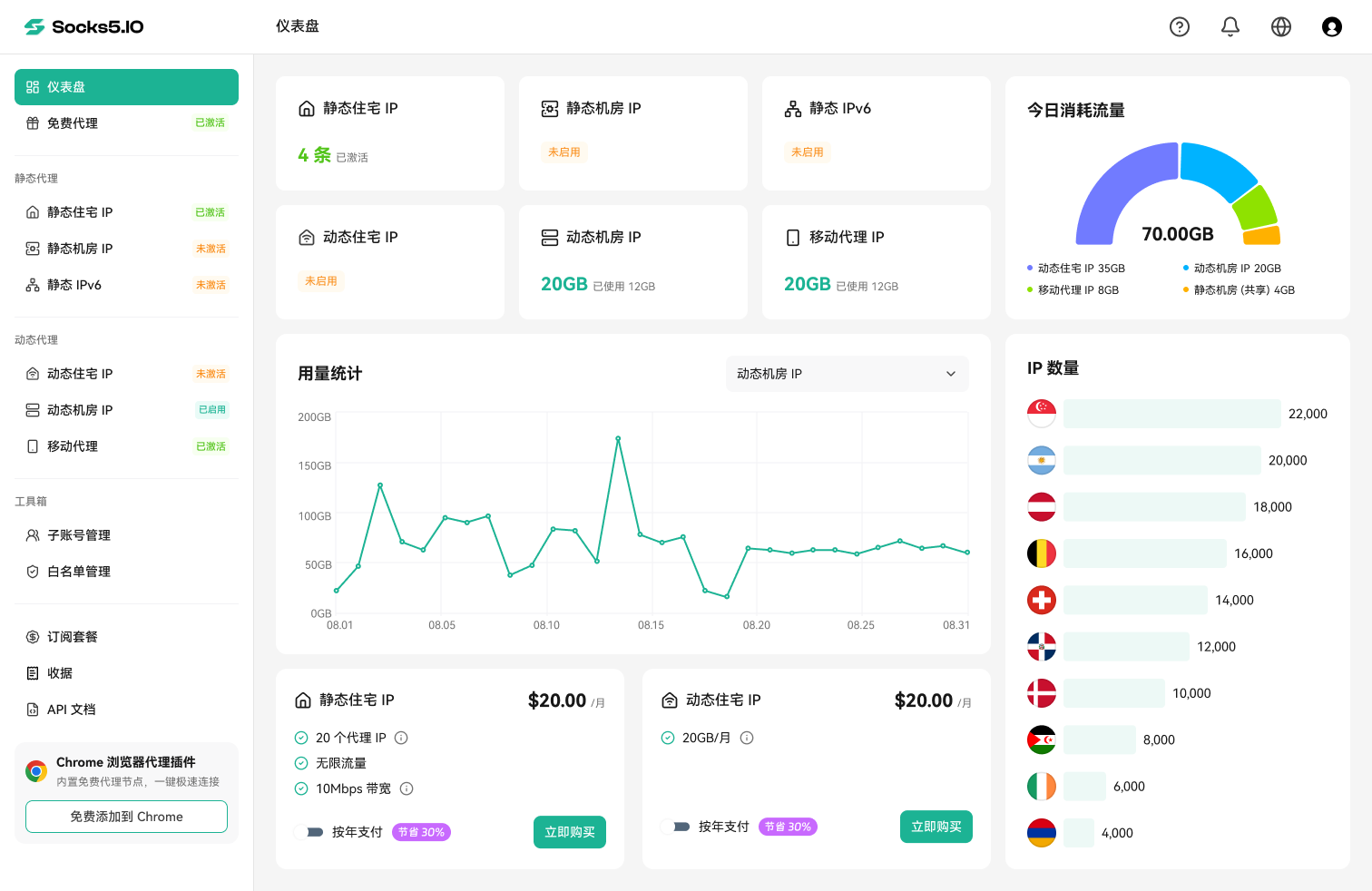Viewport: 1372px width, 891px height.
Task: Click the 12,000 IP count bar
Action: click(1126, 647)
